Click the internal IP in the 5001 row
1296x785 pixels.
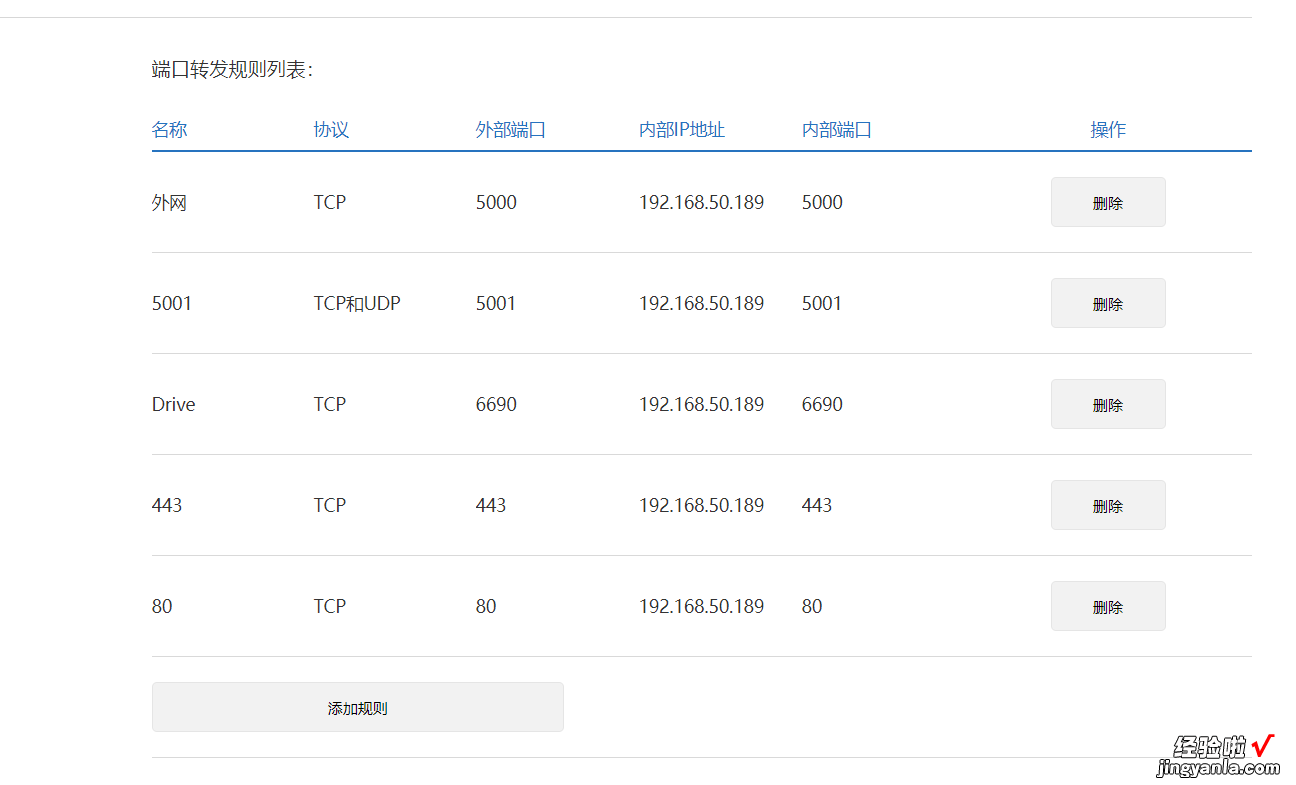(x=701, y=303)
